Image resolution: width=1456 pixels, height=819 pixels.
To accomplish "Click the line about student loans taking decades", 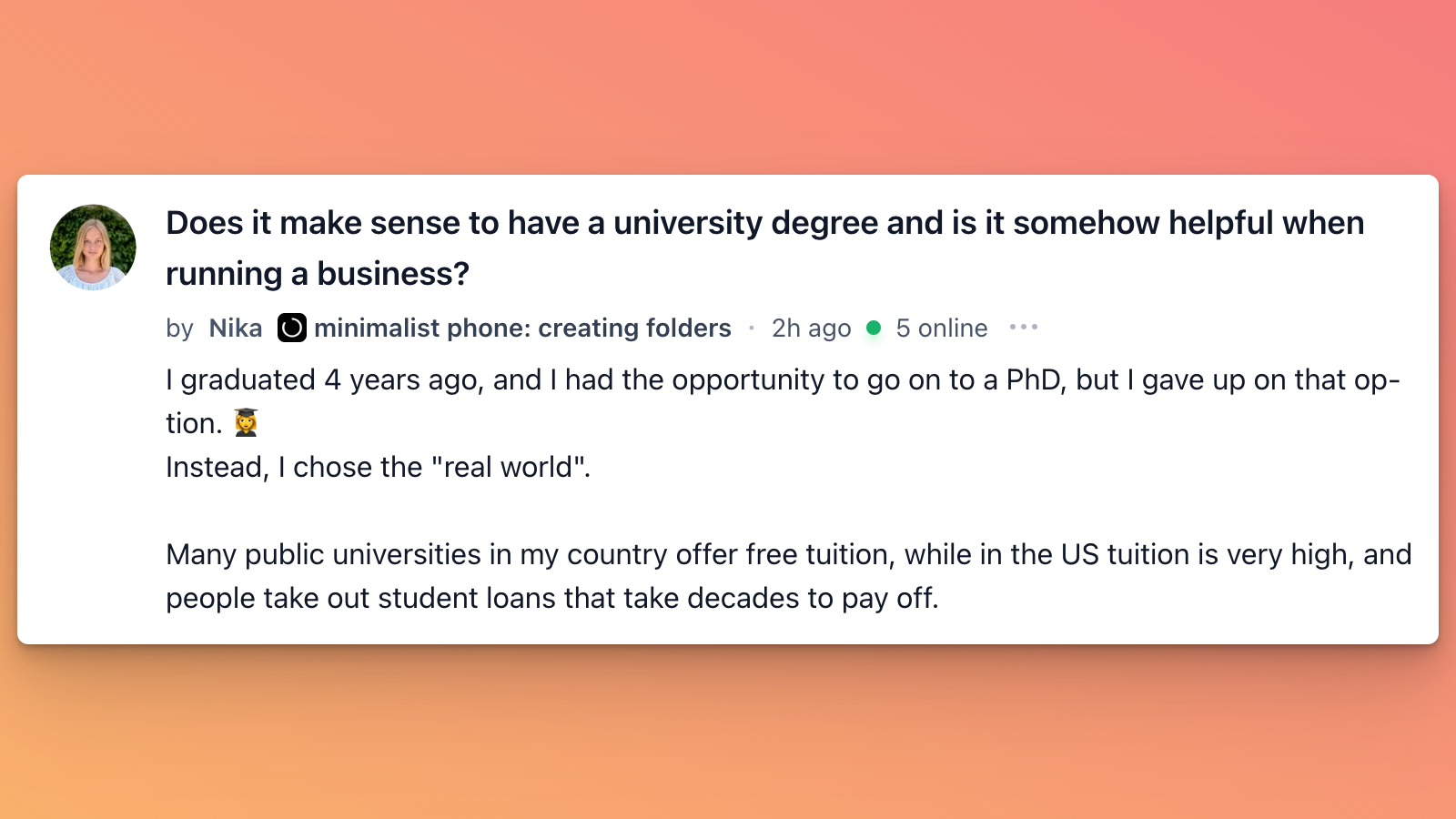I will [551, 598].
